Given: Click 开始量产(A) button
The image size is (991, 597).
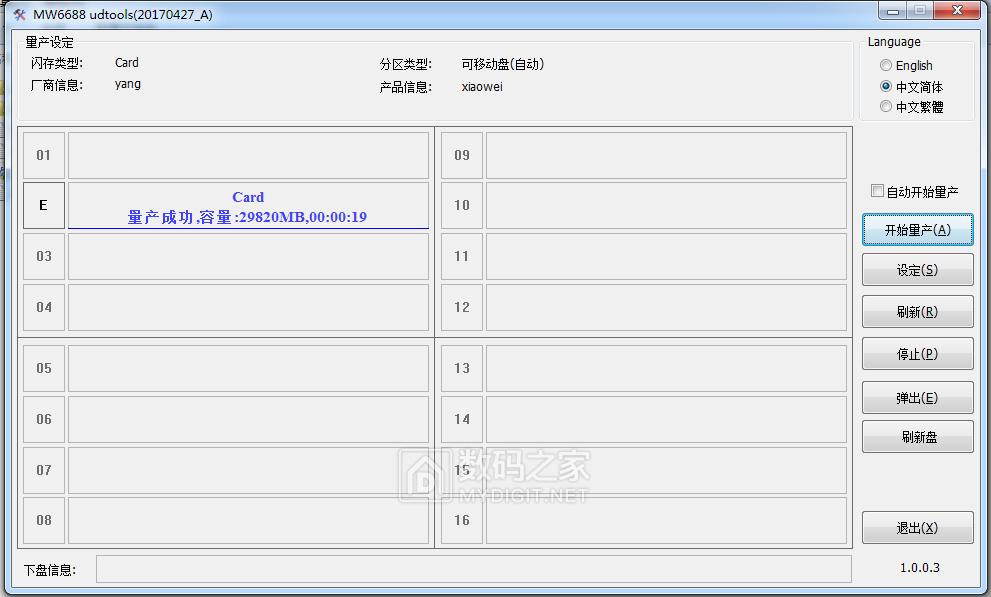Looking at the screenshot, I should 918,230.
